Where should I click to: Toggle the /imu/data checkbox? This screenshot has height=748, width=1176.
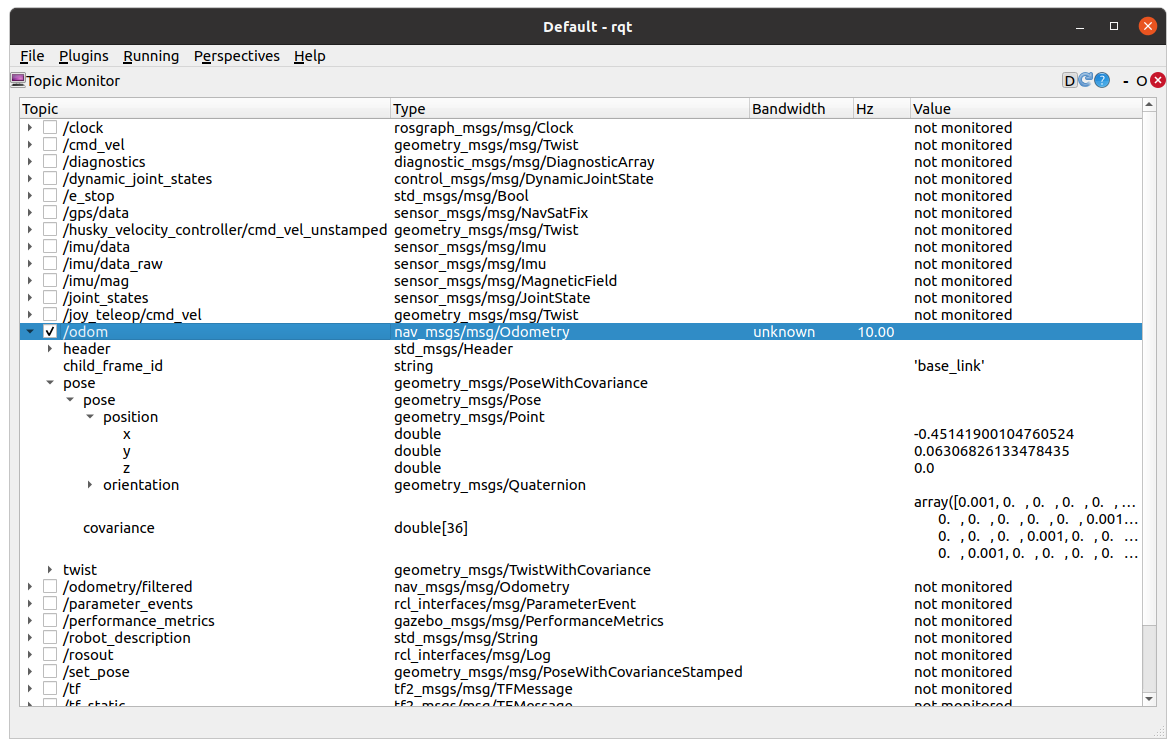50,247
